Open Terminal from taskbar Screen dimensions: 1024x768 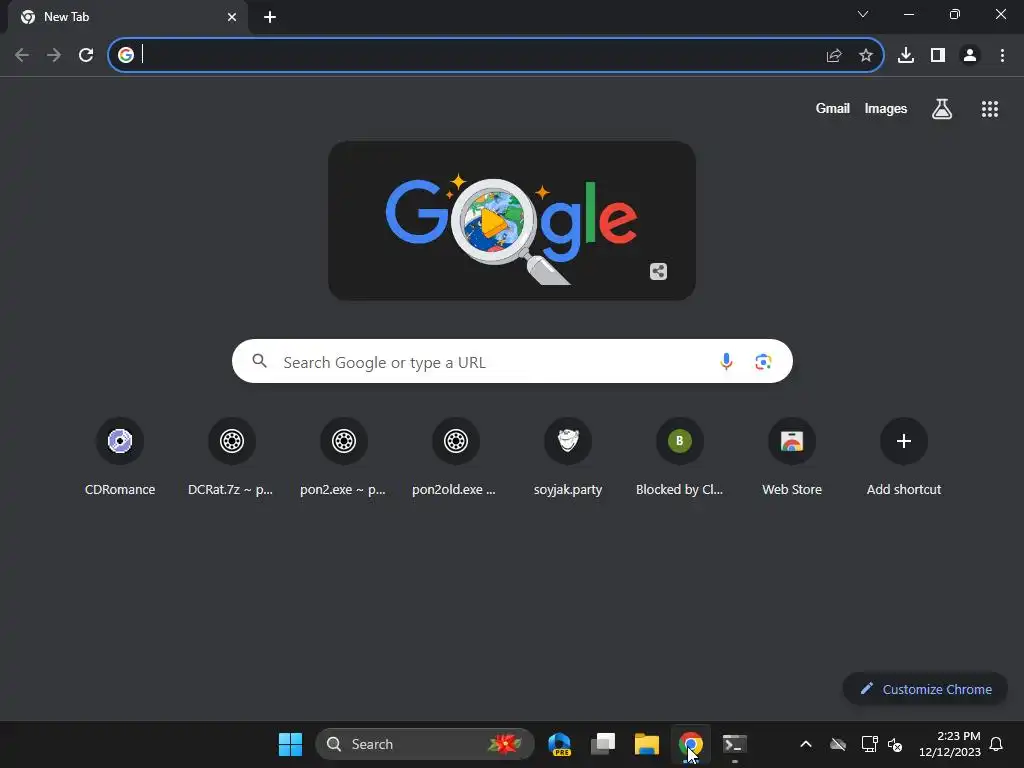734,744
